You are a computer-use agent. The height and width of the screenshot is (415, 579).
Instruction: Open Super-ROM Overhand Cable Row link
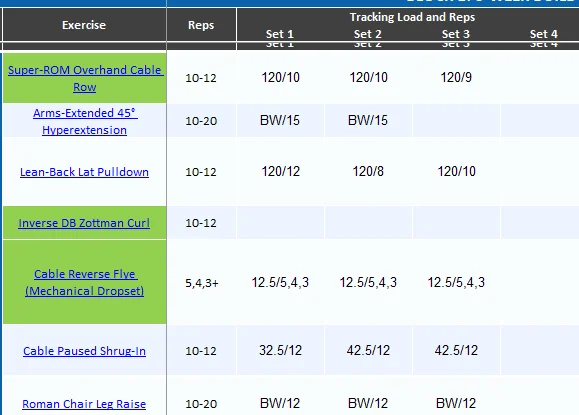click(85, 78)
